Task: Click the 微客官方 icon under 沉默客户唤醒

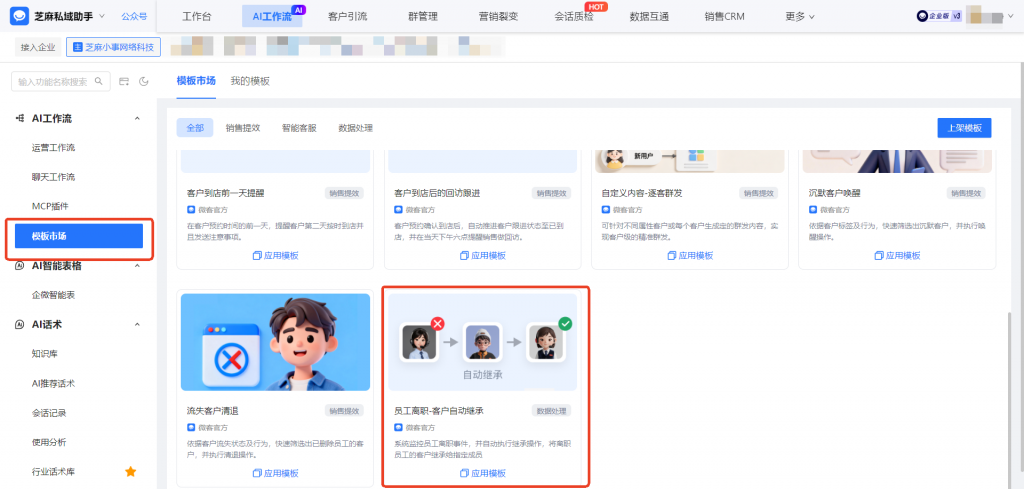Action: 813,210
